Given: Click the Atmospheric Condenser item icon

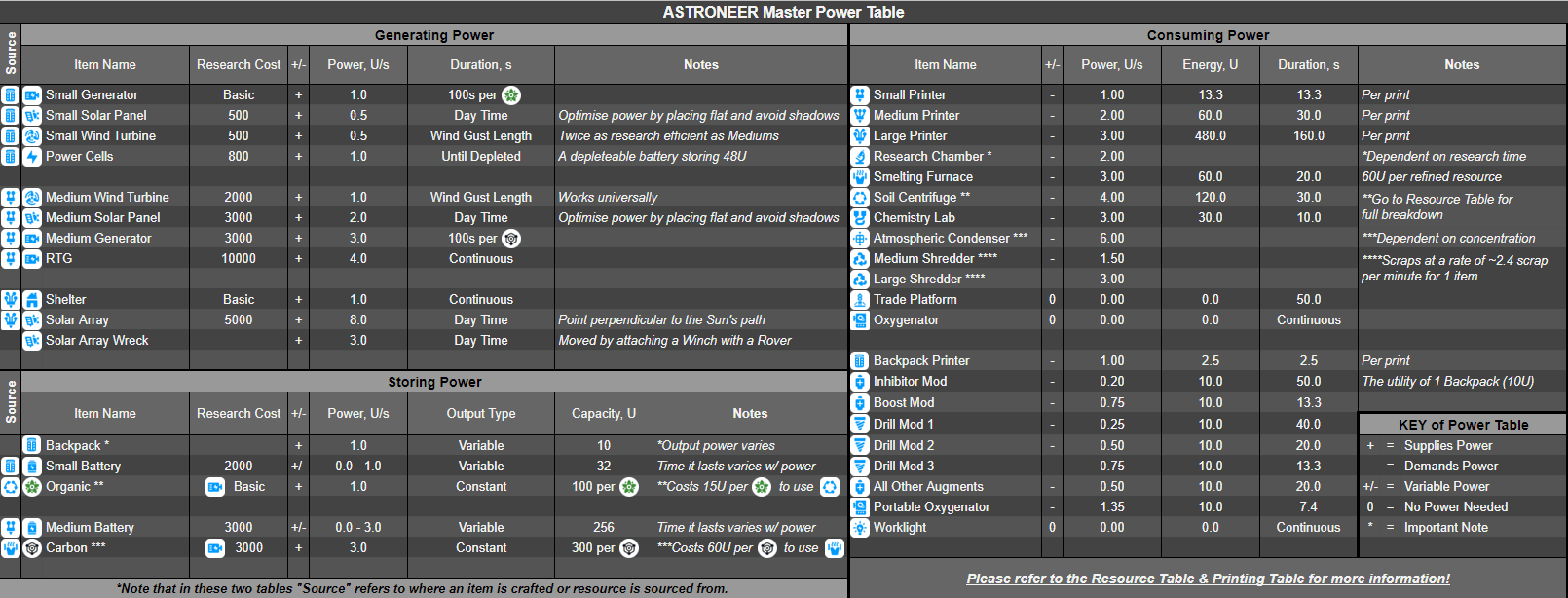Looking at the screenshot, I should (860, 239).
